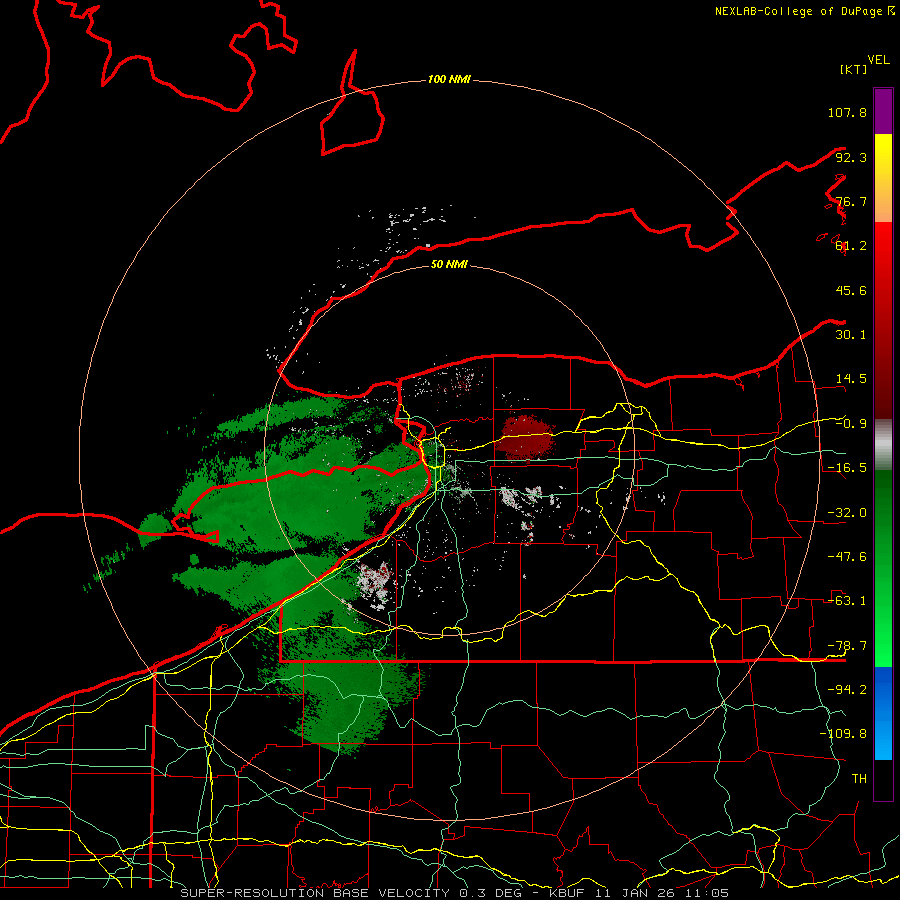Select the 92.3 scale value
900x900 pixels.
851,157
